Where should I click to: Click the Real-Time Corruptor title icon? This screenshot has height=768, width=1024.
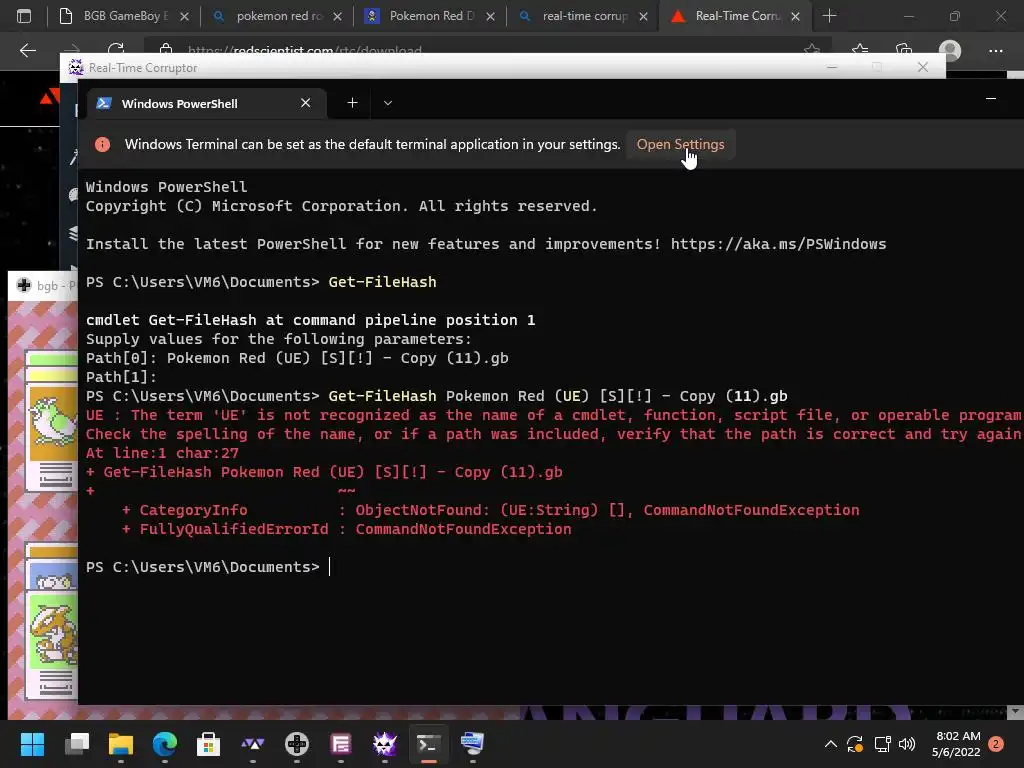click(76, 67)
